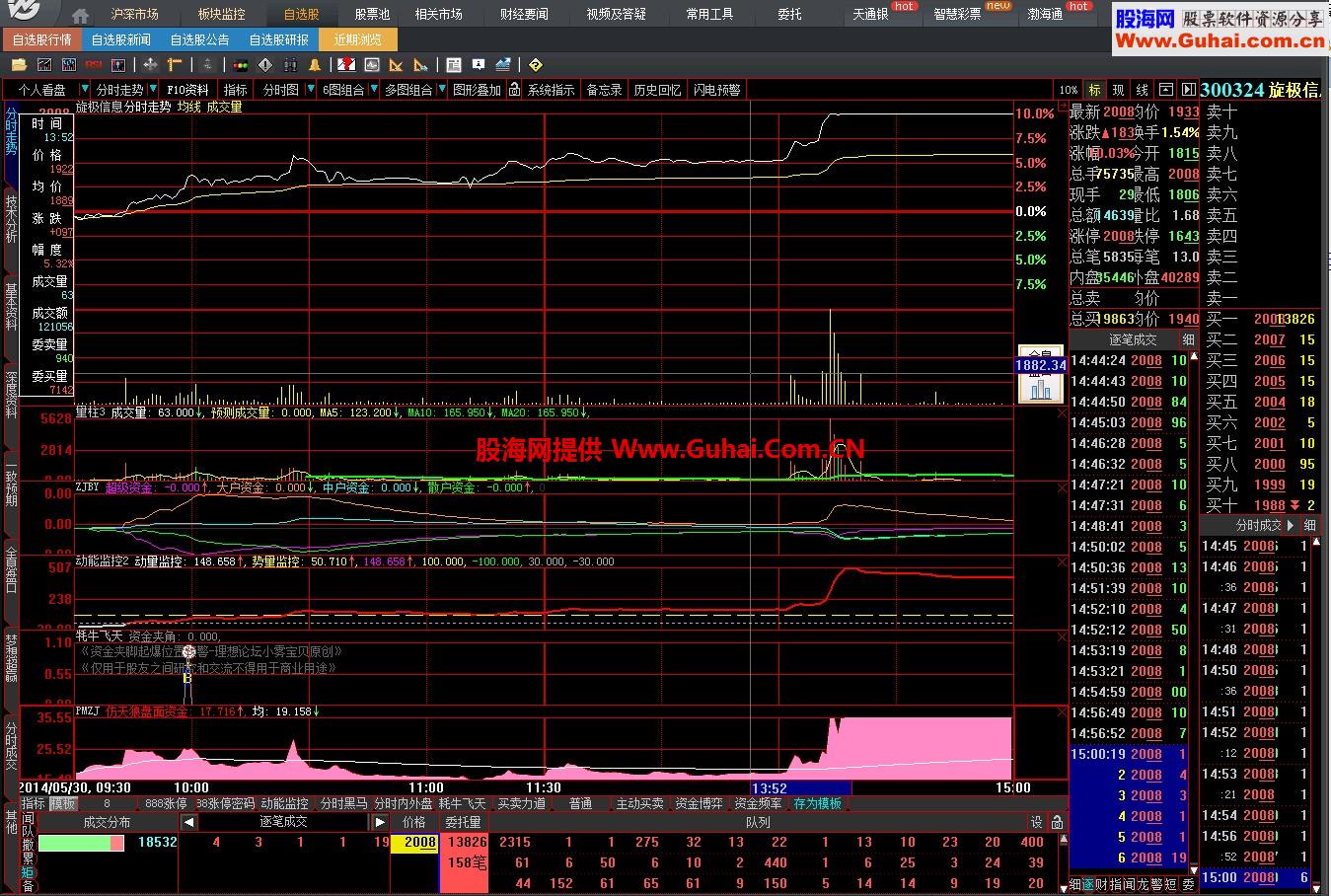Click the small arrow left of 最新
Viewport: 1331px width, 896px height.
click(1063, 104)
